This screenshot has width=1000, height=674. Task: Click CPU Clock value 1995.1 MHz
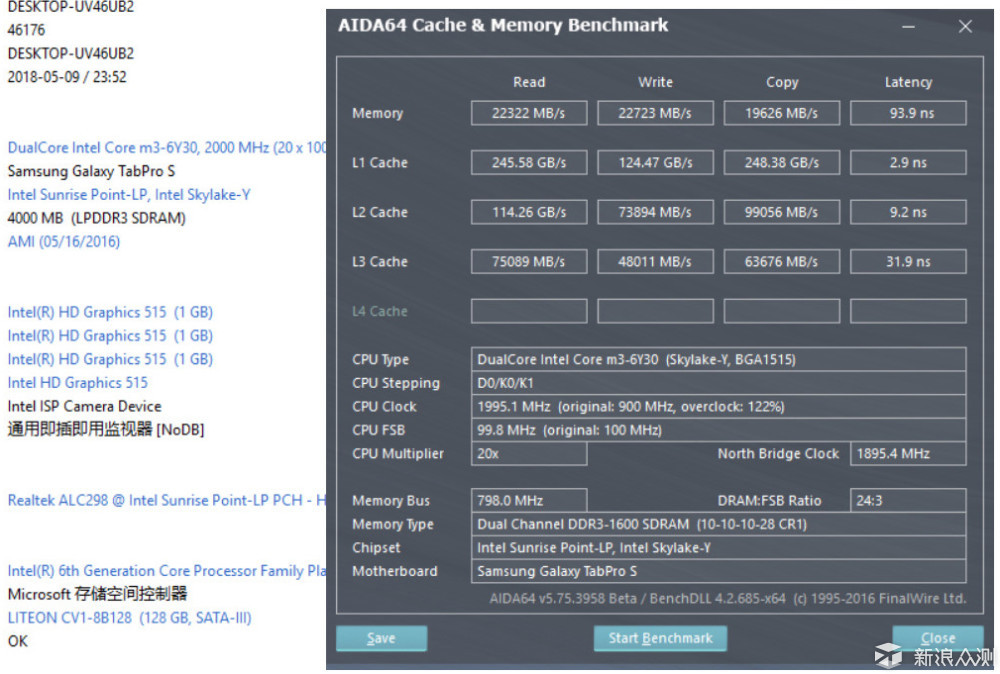(718, 407)
